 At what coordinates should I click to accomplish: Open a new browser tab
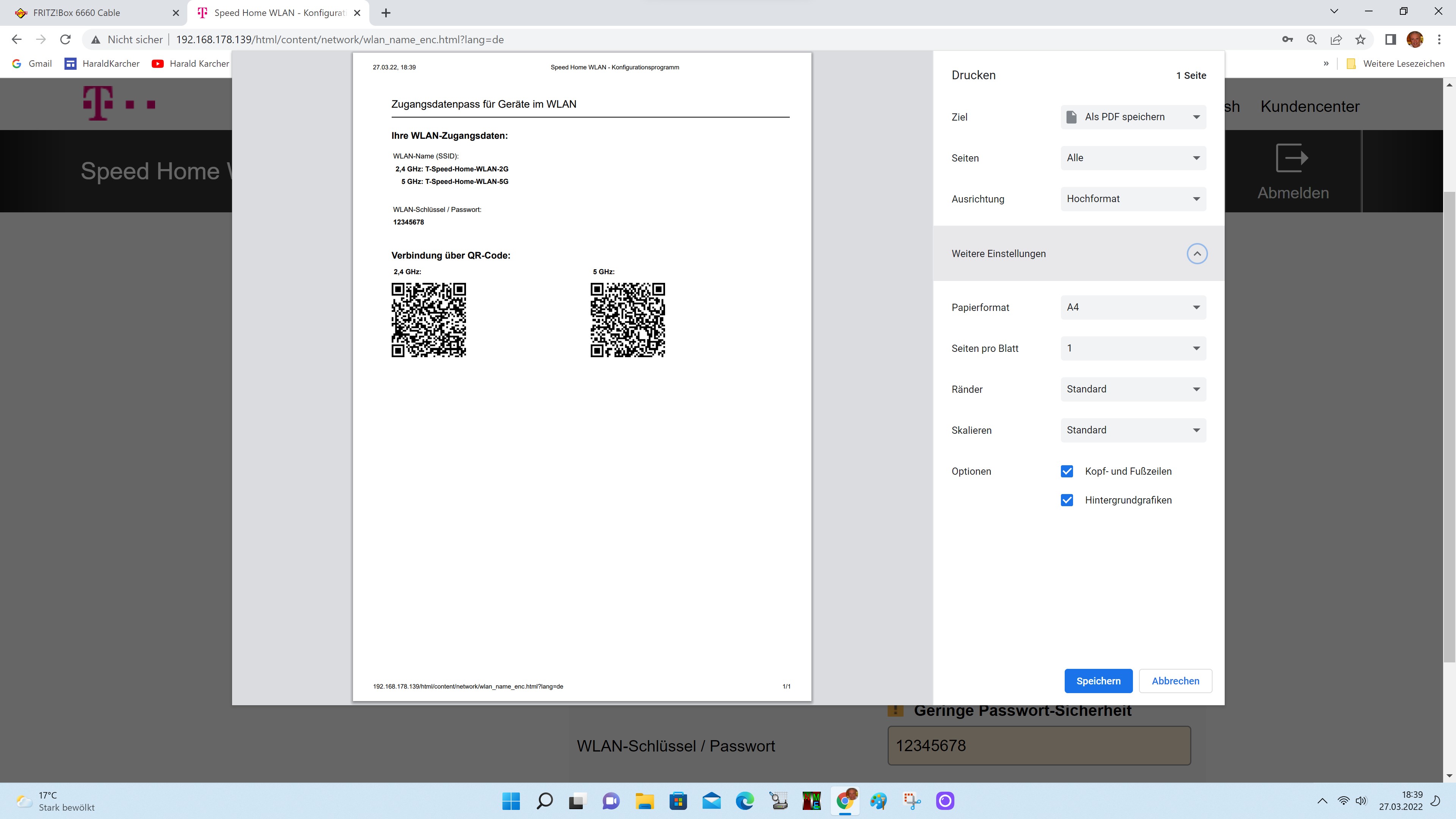coord(386,13)
